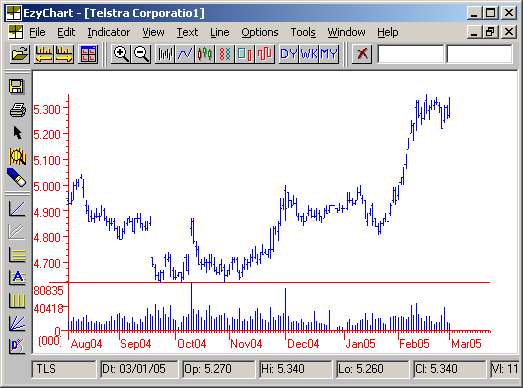523x388 pixels.
Task: Open the Options menu
Action: click(x=259, y=32)
